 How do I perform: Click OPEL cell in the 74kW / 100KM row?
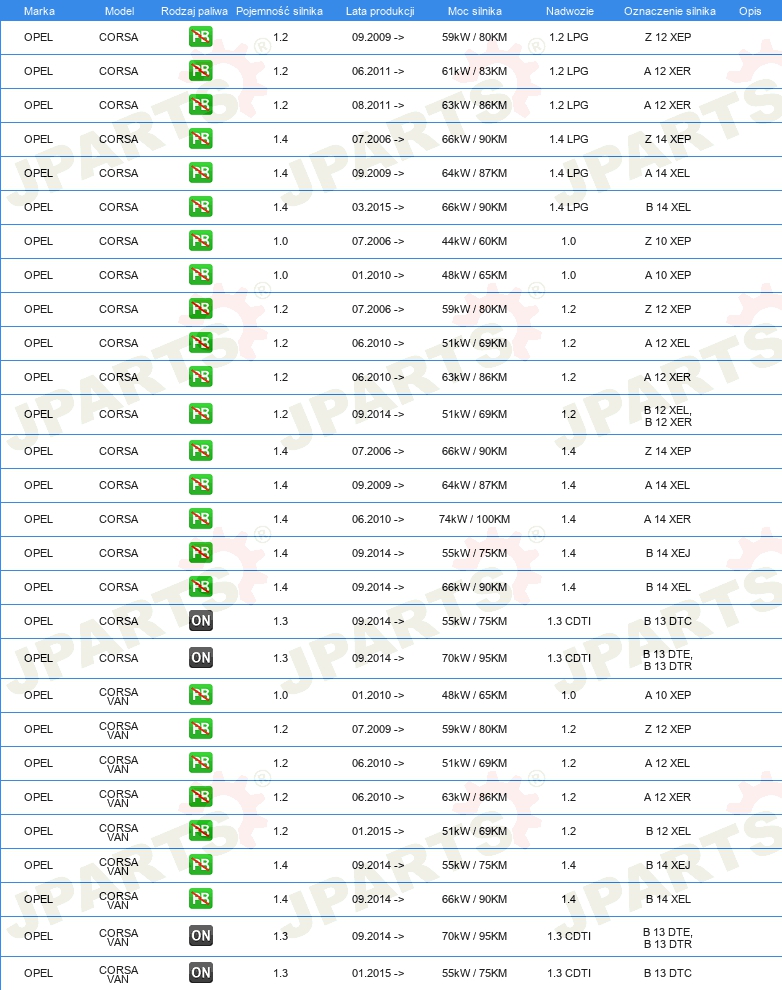click(x=39, y=519)
